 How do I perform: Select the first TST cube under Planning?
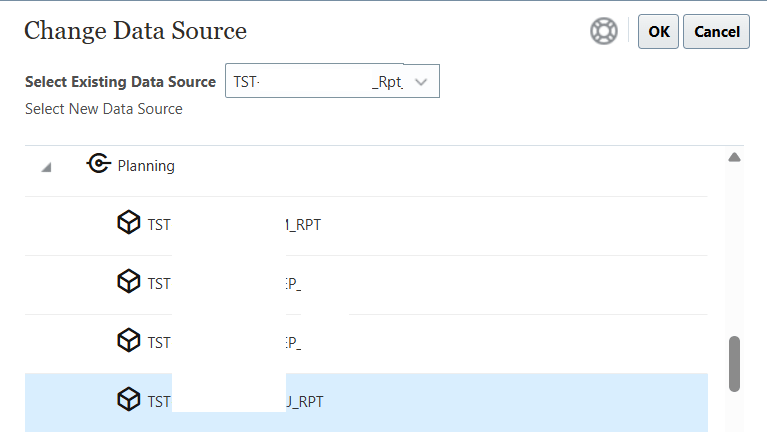pos(234,224)
